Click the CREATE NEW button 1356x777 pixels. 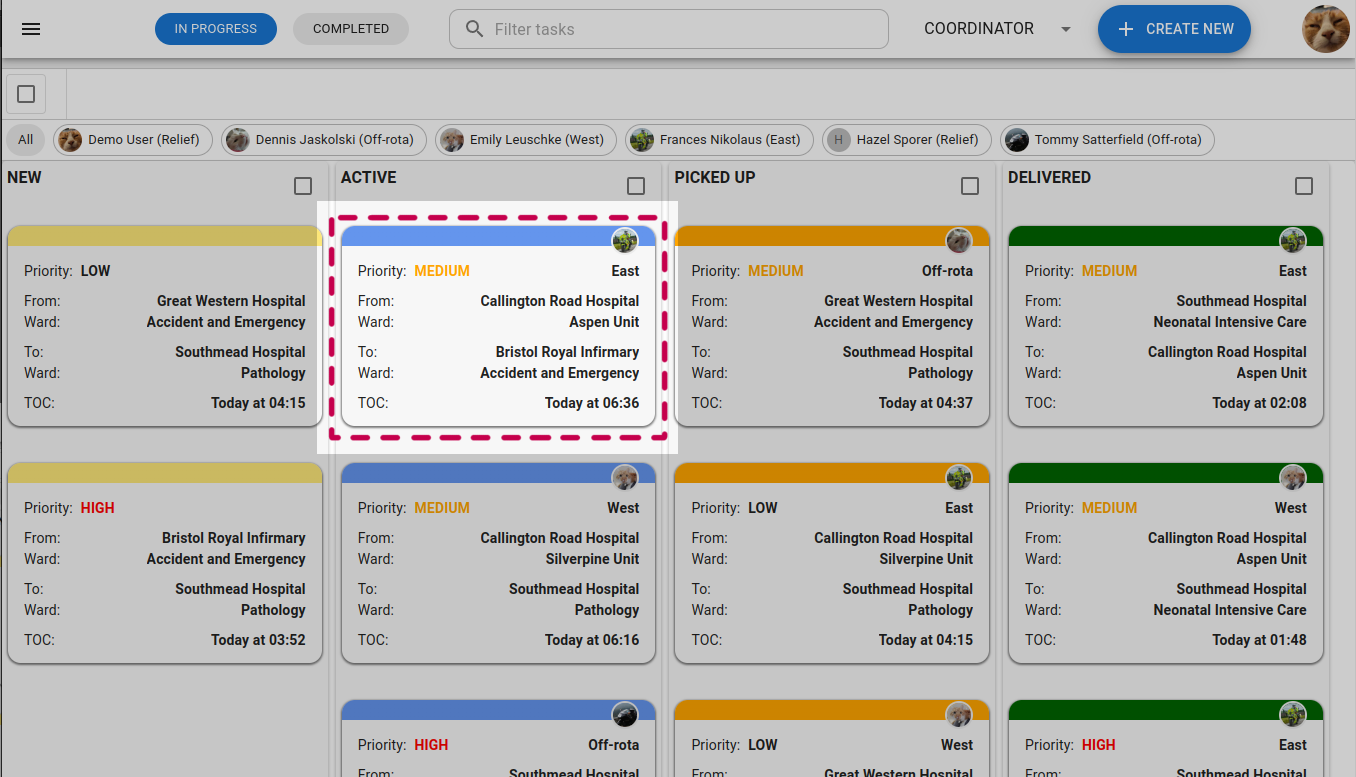click(1174, 28)
